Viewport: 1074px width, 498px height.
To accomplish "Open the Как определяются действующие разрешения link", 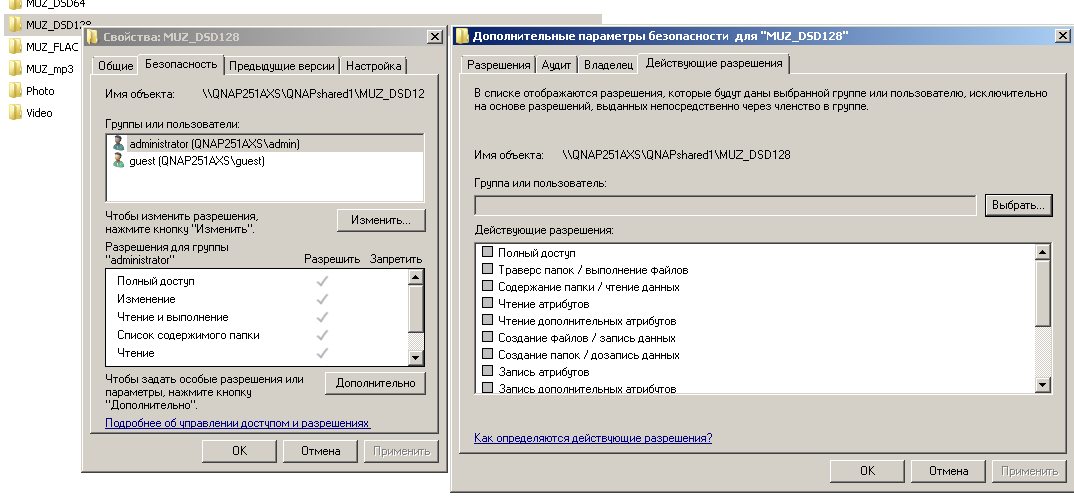I will click(x=593, y=438).
